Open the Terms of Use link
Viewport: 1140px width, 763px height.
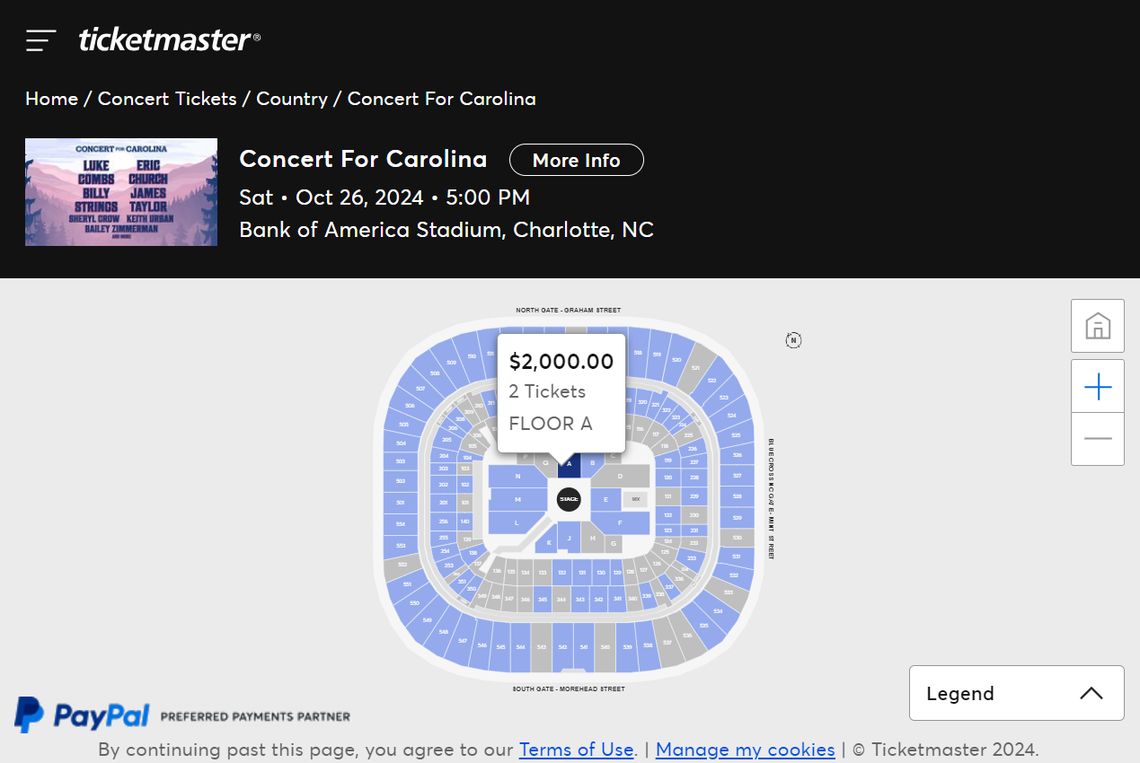(576, 749)
